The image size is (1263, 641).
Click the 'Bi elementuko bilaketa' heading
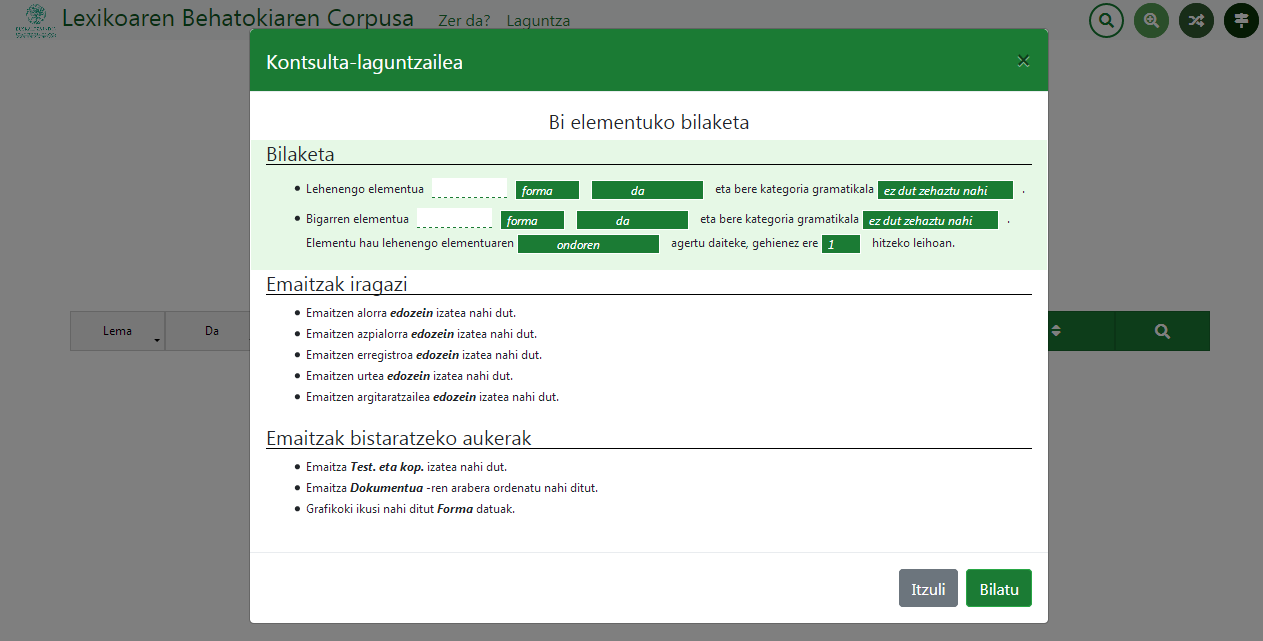tap(649, 122)
